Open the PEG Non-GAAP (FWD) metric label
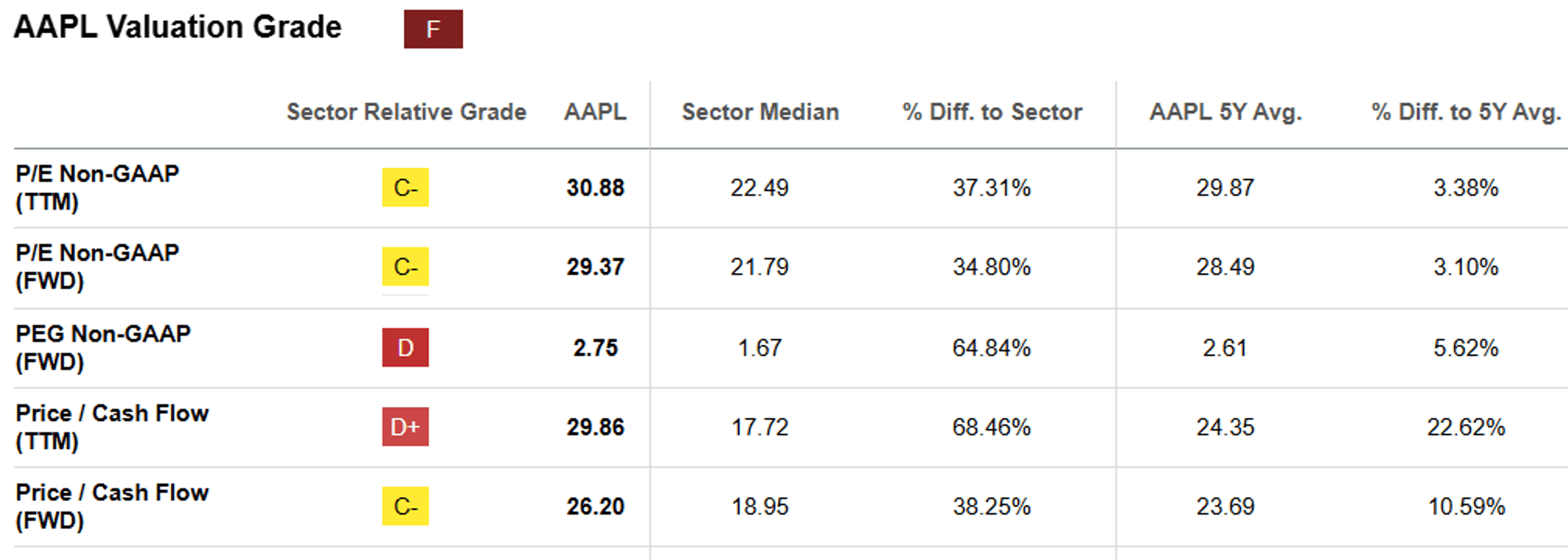1568x560 pixels. (103, 347)
